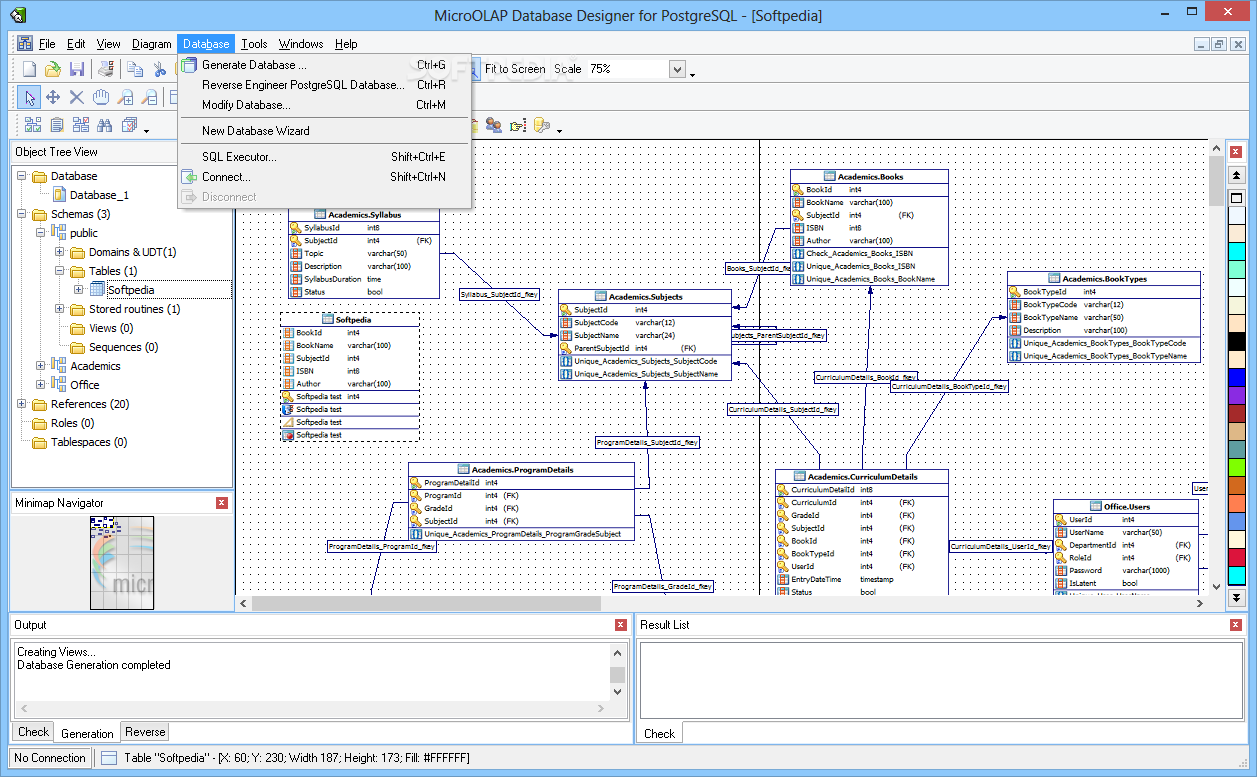
Task: Open the Diagram menu
Action: pyautogui.click(x=152, y=44)
